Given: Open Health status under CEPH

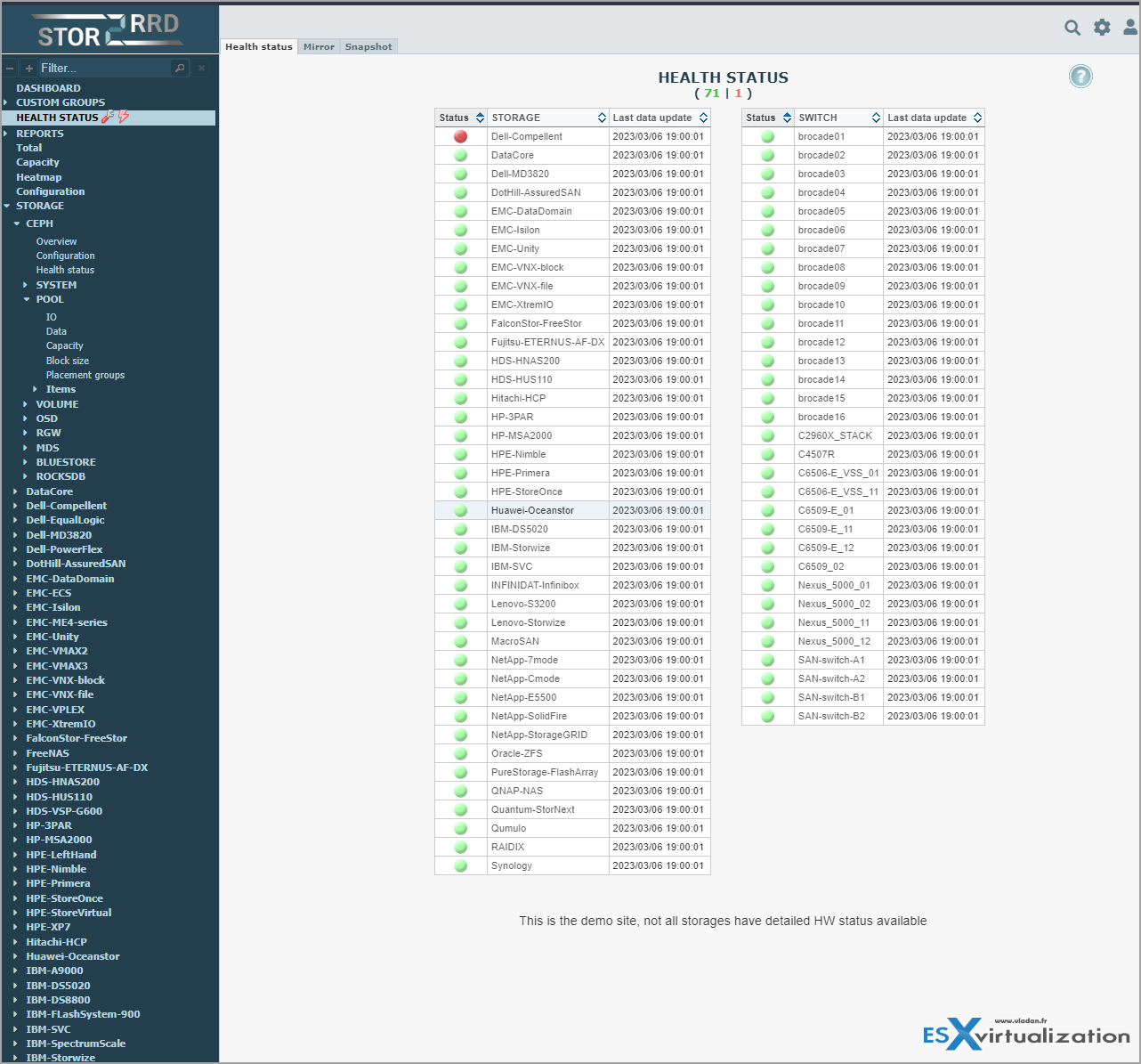Looking at the screenshot, I should pyautogui.click(x=65, y=270).
